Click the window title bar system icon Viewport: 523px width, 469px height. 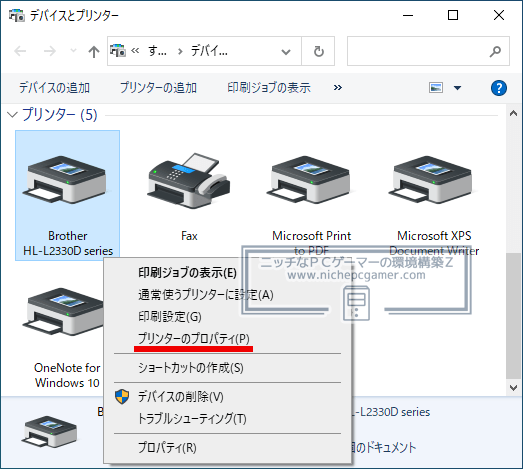[x=17, y=15]
